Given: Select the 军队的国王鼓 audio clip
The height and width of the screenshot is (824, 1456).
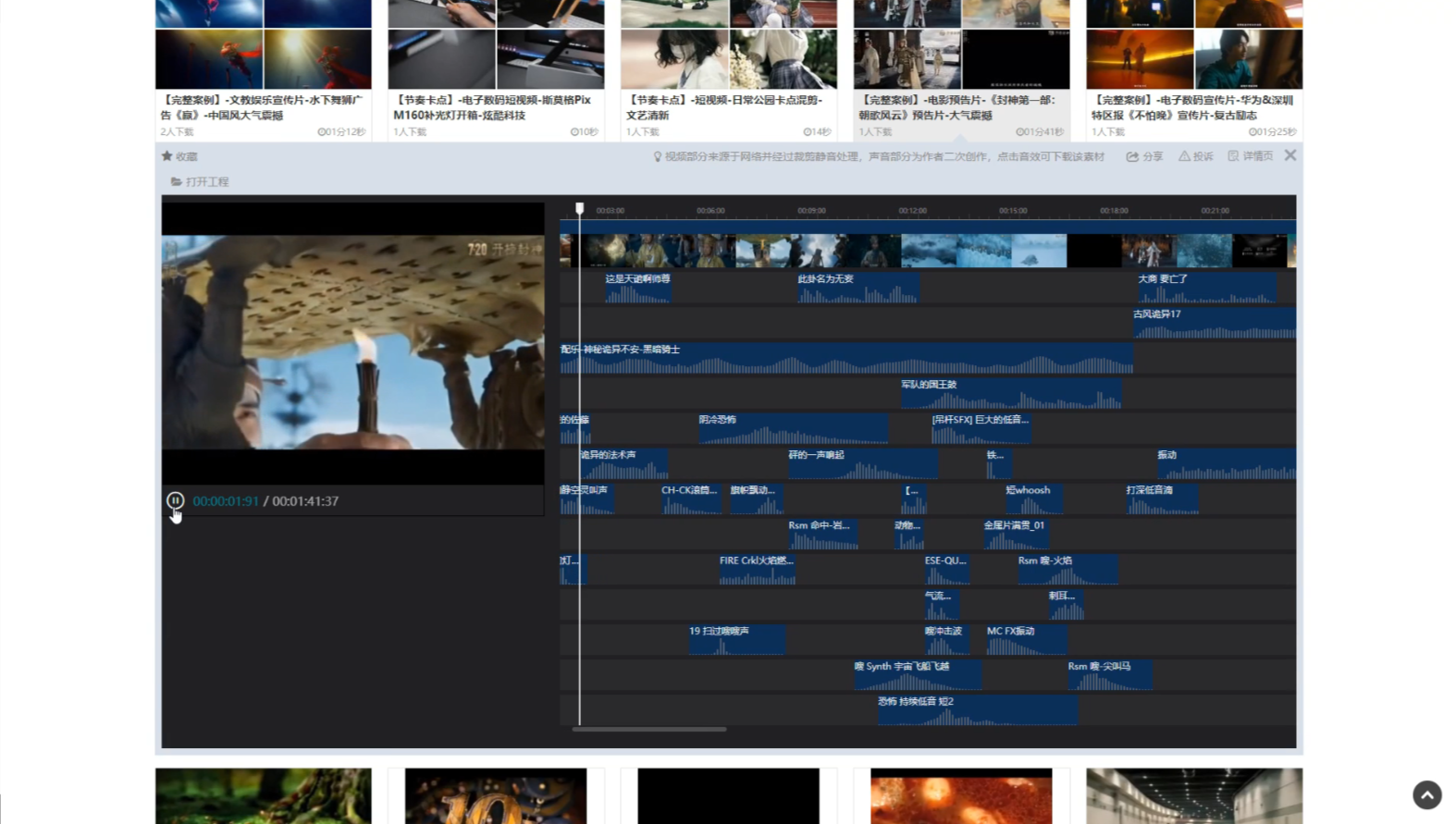Looking at the screenshot, I should coord(1011,393).
